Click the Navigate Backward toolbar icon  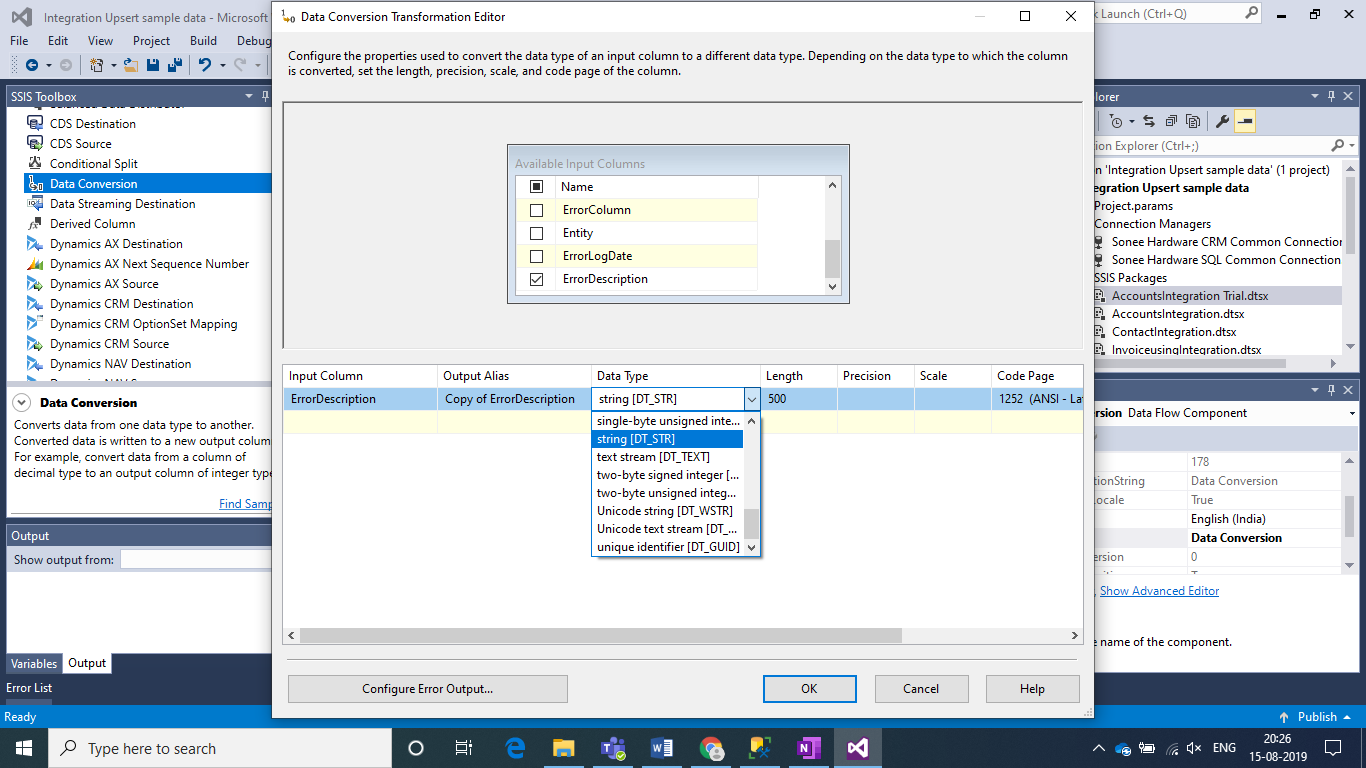pyautogui.click(x=31, y=65)
